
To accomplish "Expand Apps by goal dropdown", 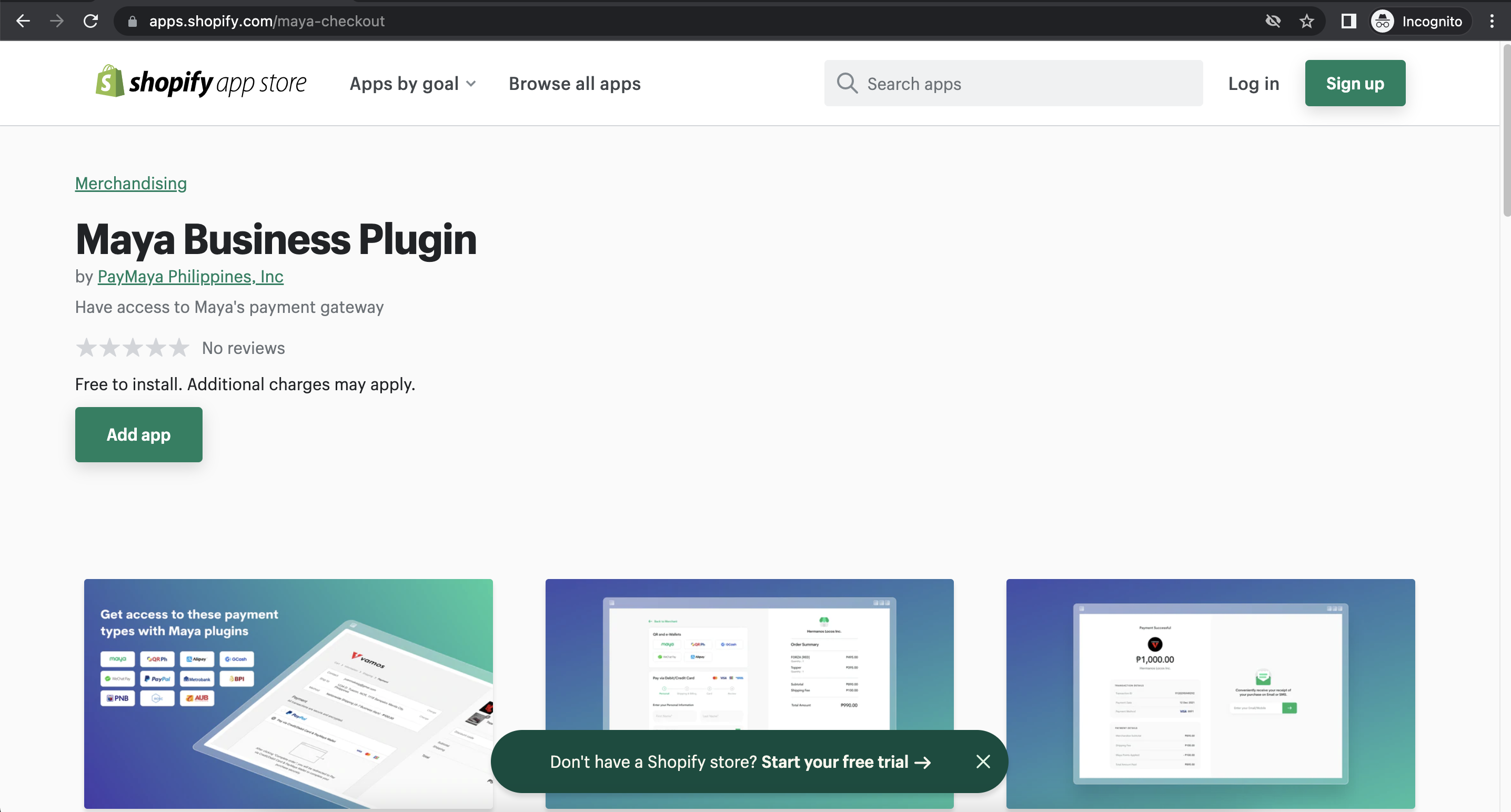I will pyautogui.click(x=412, y=83).
